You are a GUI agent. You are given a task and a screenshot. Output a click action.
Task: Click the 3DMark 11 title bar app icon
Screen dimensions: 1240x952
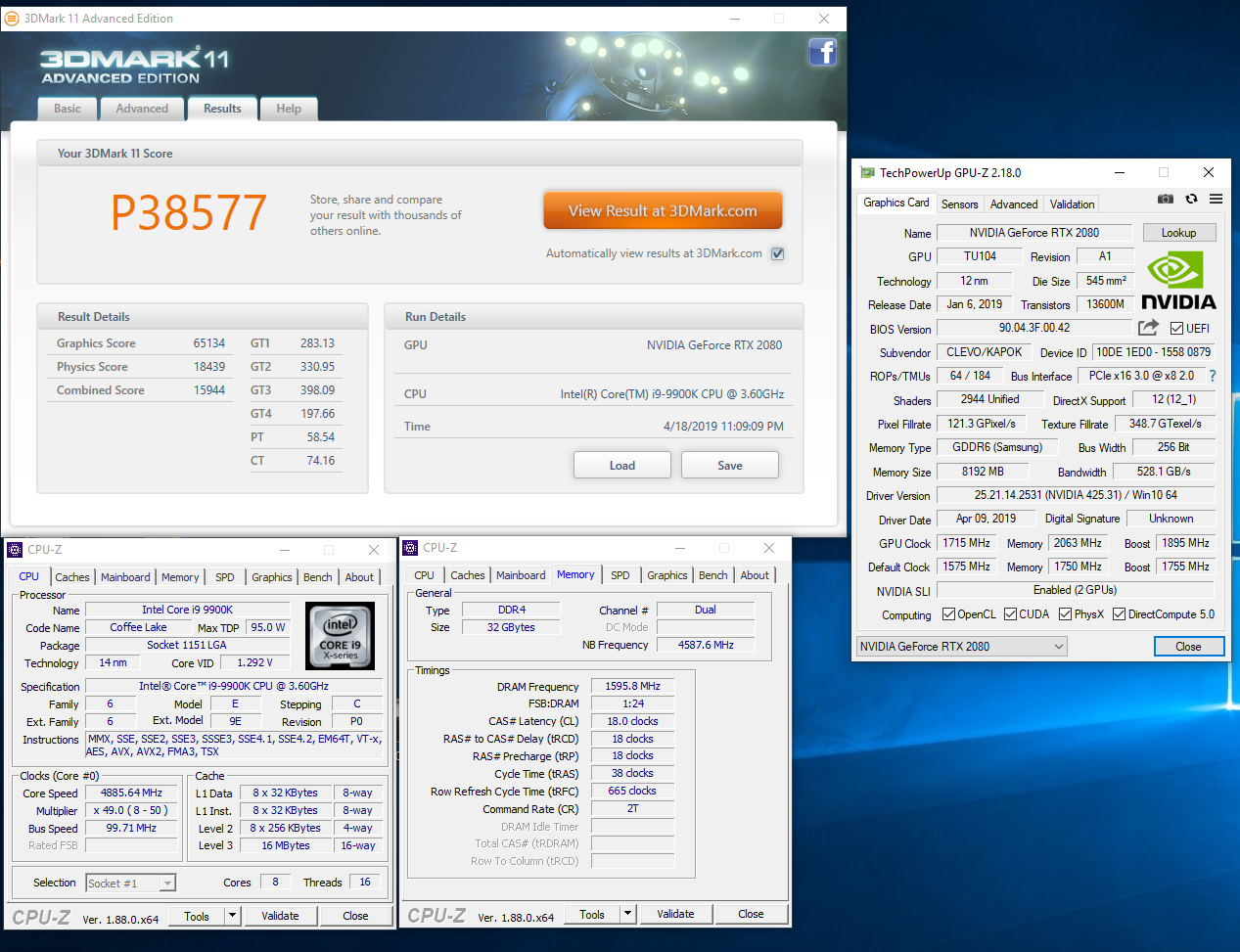pos(12,19)
